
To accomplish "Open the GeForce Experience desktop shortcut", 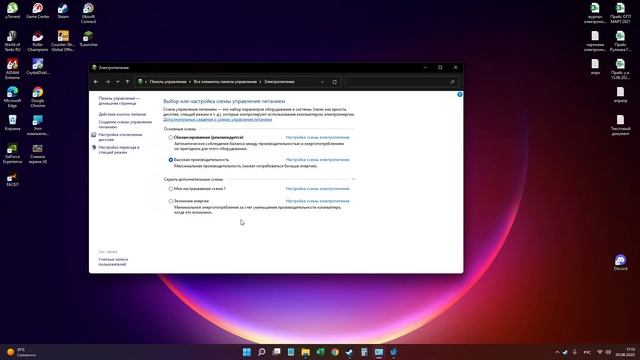I will (x=12, y=153).
